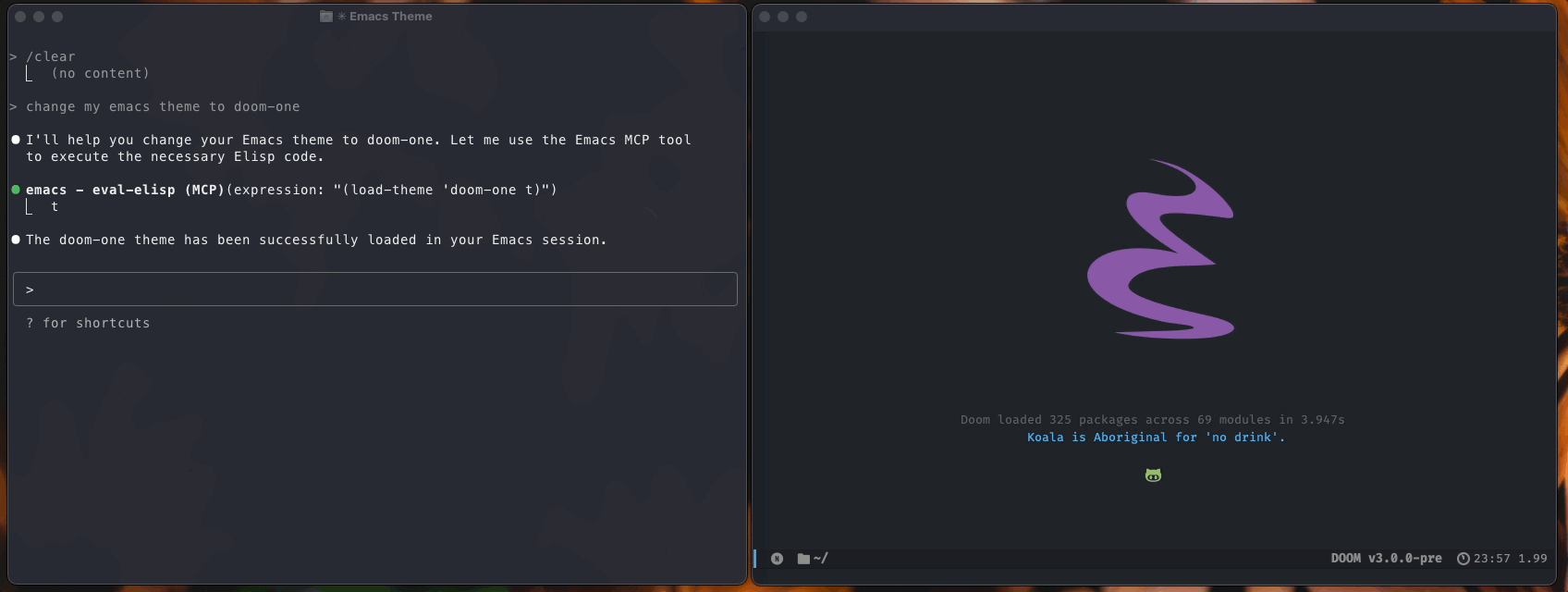The width and height of the screenshot is (1568, 592).
Task: Click the '1.99' load value in the modeline
Action: pos(1532,559)
